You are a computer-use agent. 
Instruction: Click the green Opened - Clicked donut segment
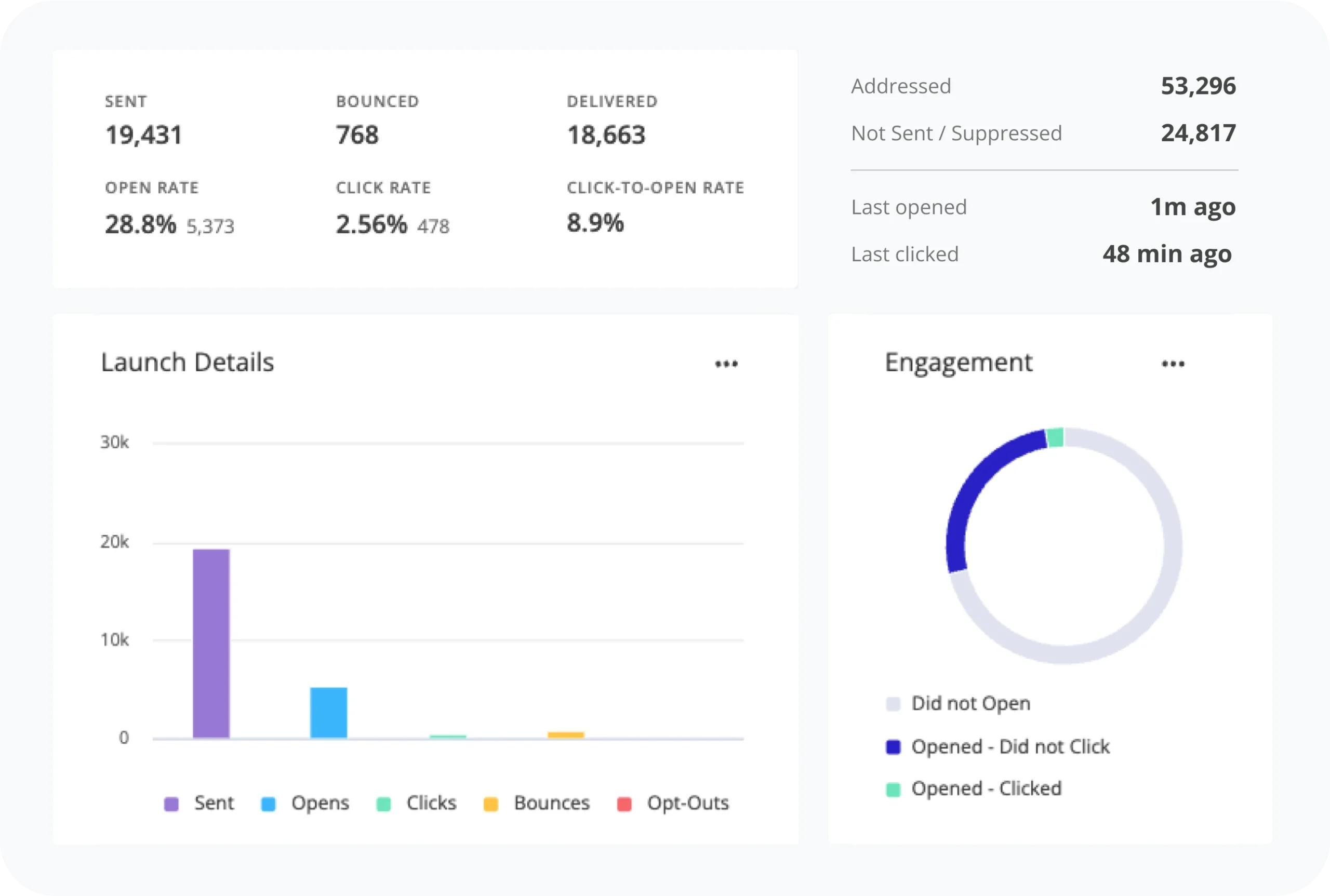click(x=1055, y=438)
